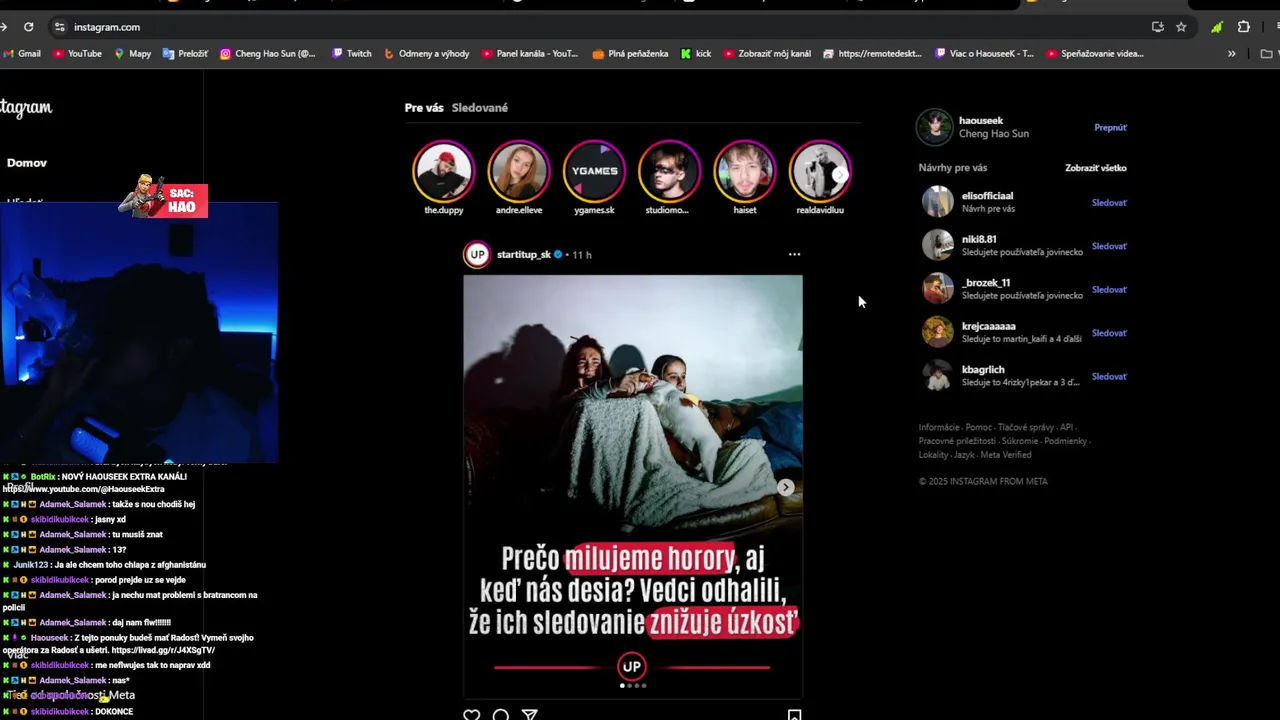This screenshot has height=720, width=1280.
Task: Open the Viac o HaouseeK bookmark
Action: pyautogui.click(x=985, y=54)
